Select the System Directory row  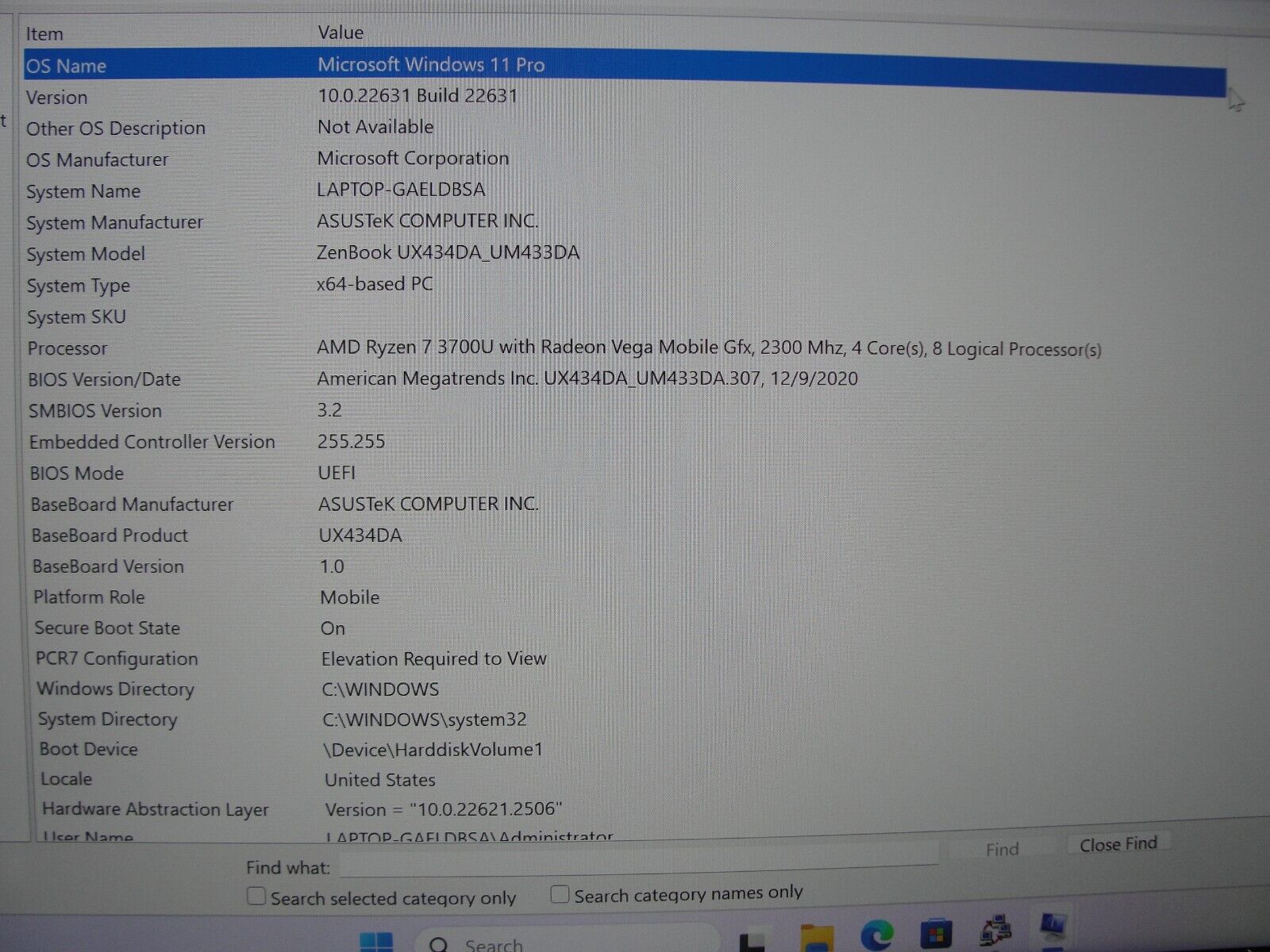click(x=625, y=719)
